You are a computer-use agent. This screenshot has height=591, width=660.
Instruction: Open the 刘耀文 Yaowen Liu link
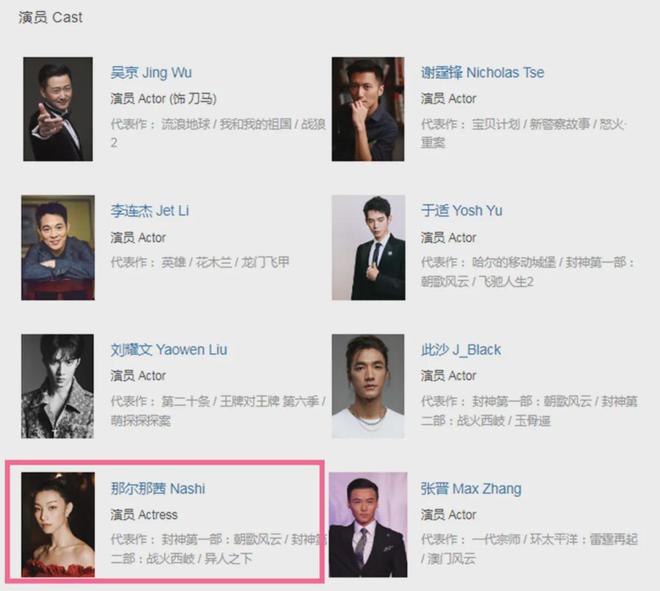[169, 350]
